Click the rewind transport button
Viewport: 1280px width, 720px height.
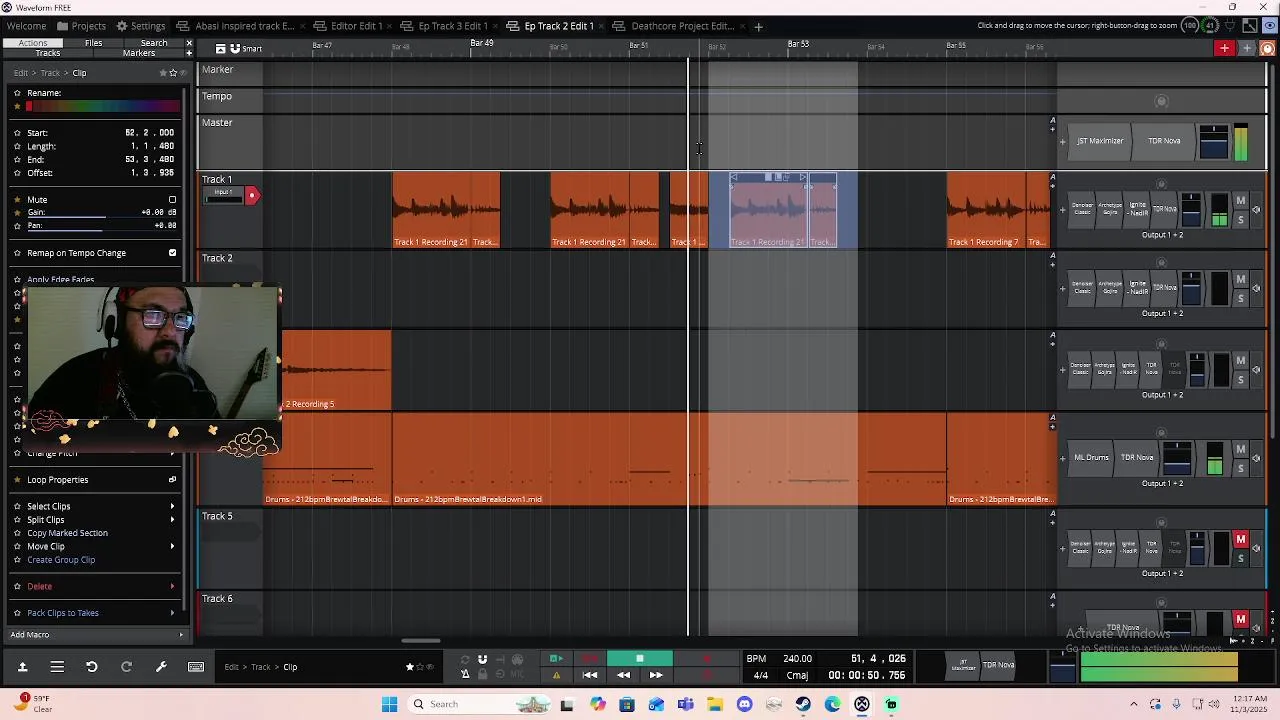pos(623,675)
